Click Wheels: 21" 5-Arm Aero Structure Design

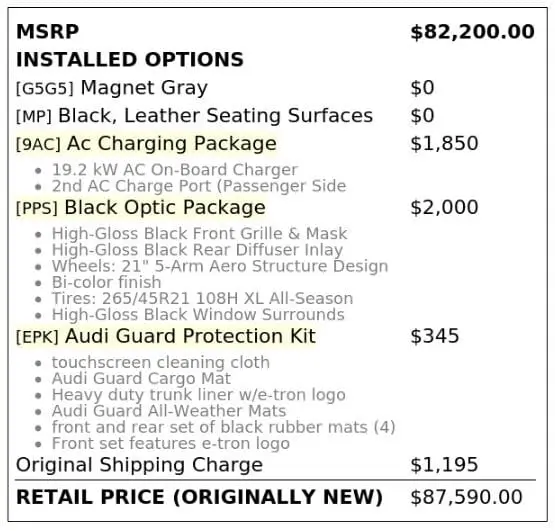coord(220,266)
